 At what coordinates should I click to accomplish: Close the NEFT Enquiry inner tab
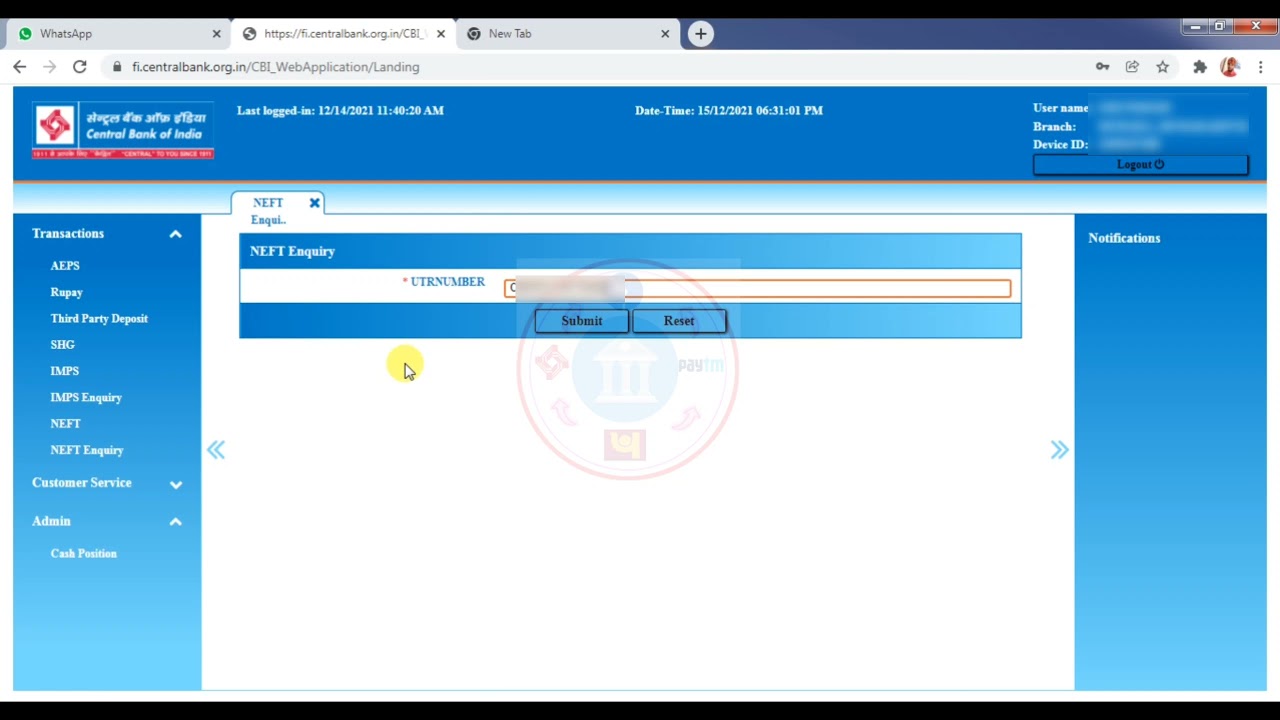314,203
